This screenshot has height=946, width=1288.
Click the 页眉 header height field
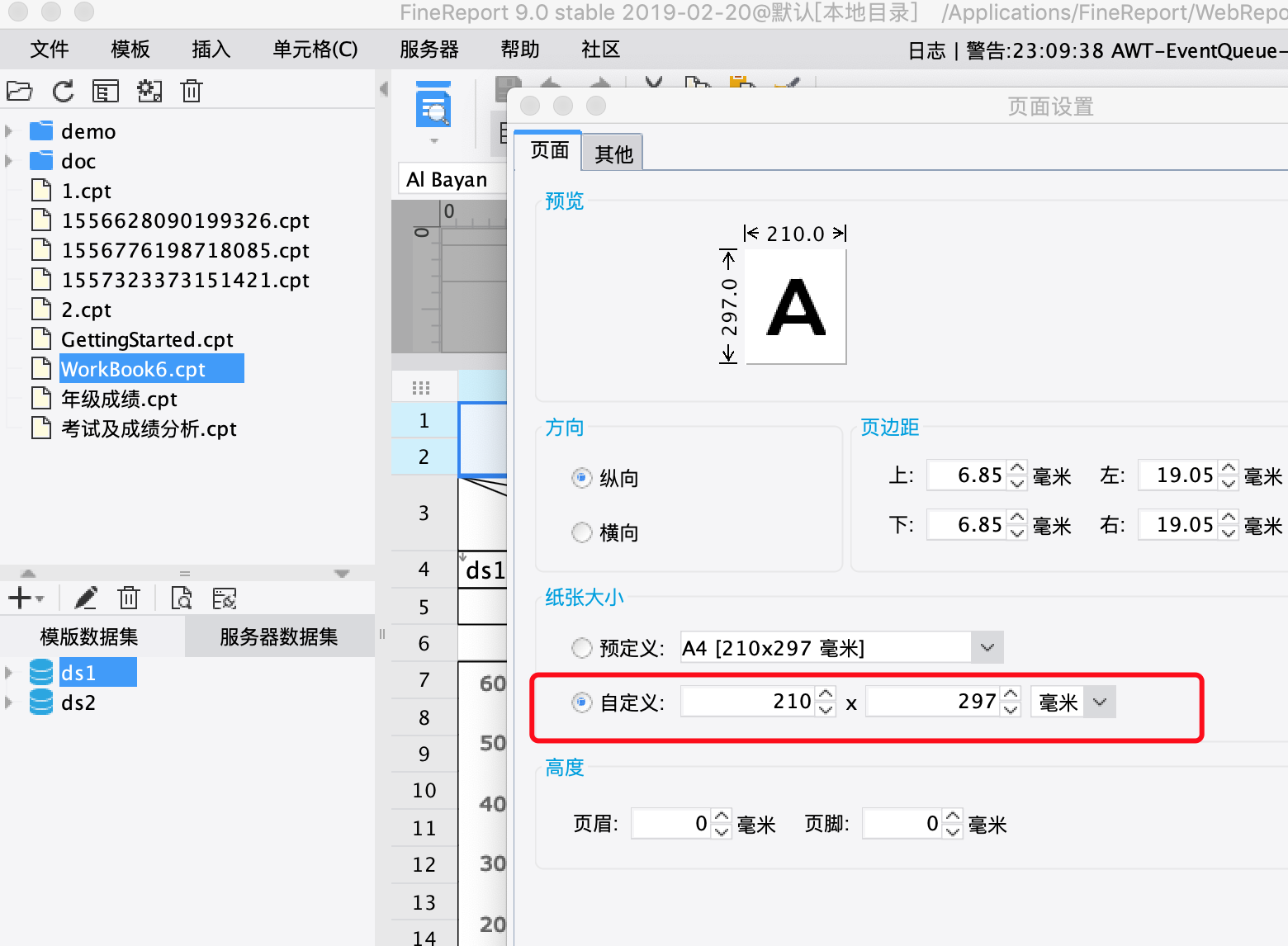(671, 824)
